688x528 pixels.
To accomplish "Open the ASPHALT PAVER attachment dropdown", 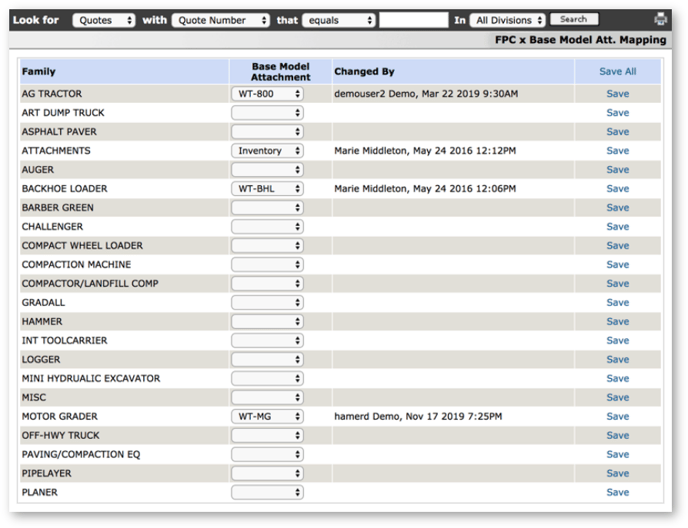I will coord(267,132).
